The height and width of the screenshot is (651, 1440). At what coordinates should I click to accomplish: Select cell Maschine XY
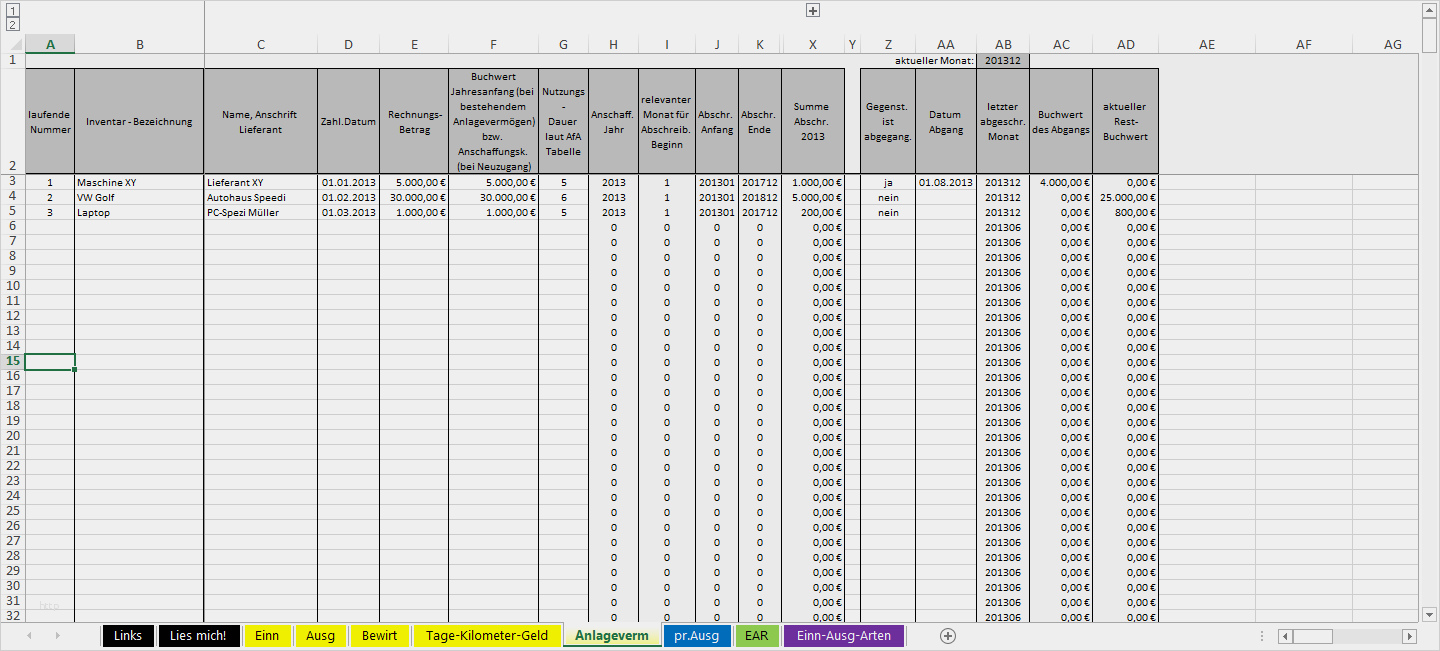point(139,183)
